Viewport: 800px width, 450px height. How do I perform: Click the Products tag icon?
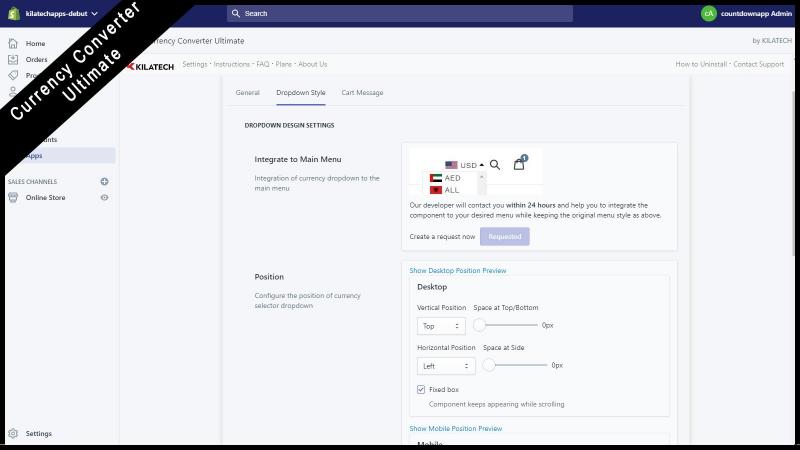(x=13, y=76)
